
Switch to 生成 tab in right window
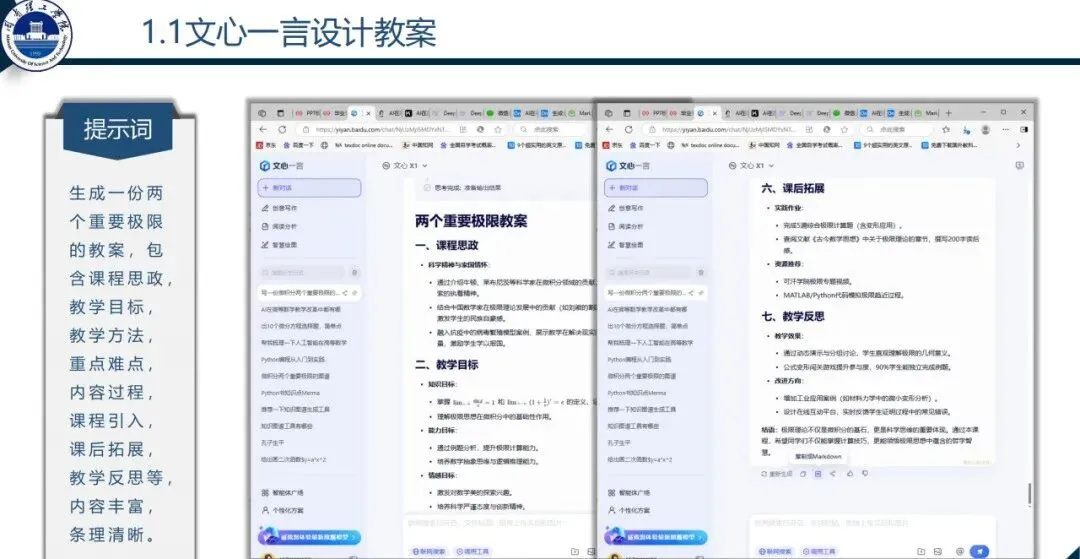click(897, 113)
